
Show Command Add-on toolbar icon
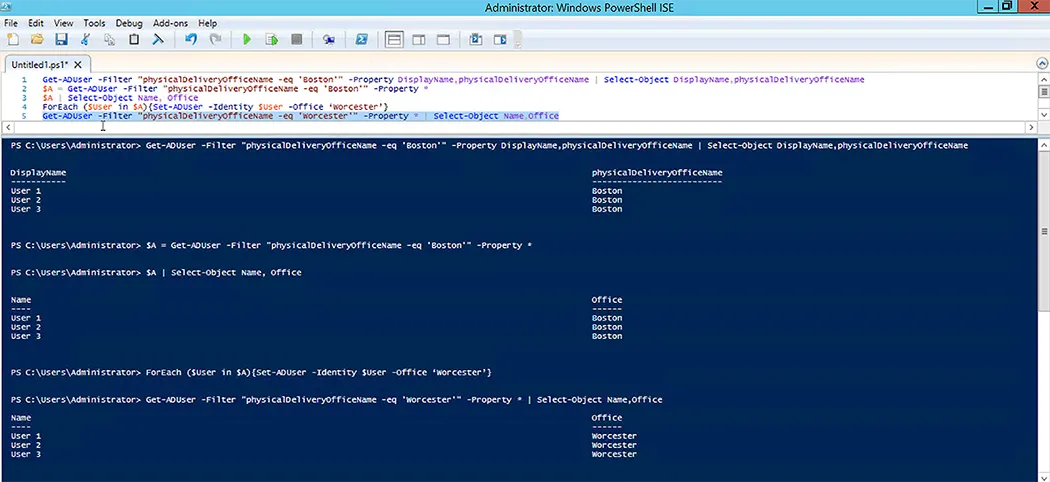point(500,39)
